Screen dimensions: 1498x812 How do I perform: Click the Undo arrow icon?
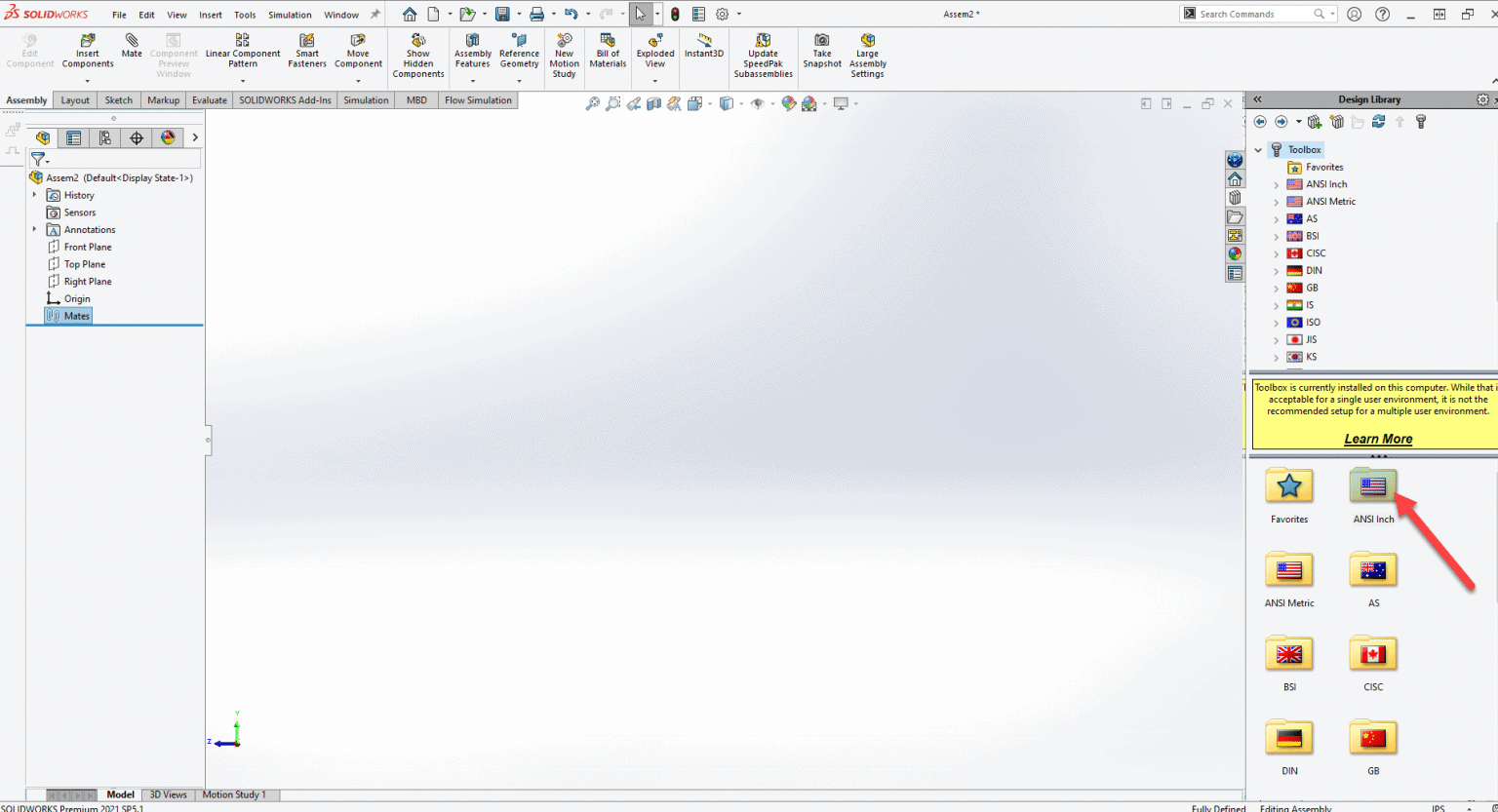pyautogui.click(x=572, y=15)
